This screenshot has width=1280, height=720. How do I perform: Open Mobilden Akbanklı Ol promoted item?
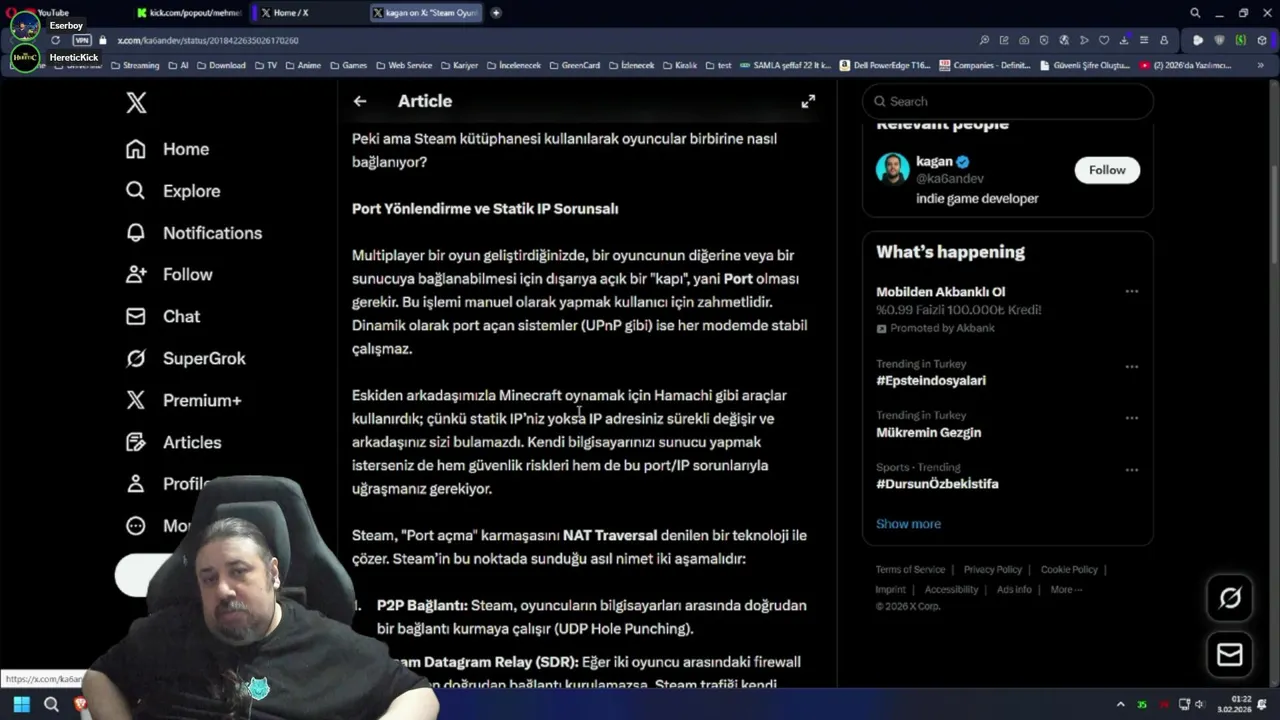click(940, 292)
